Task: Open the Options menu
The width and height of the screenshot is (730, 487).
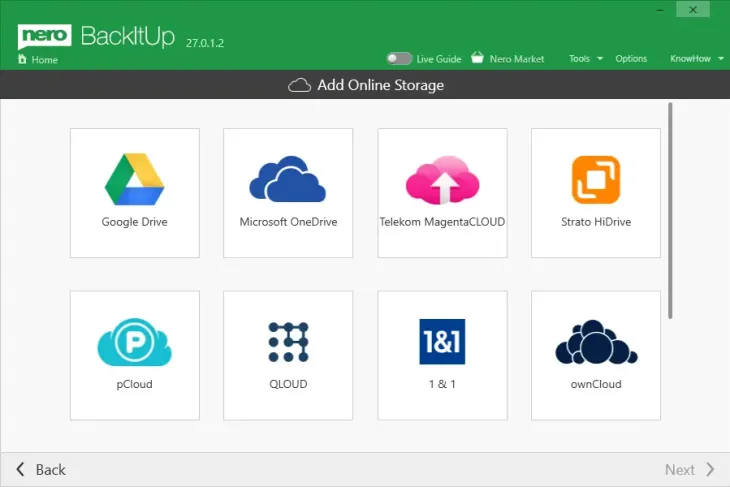Action: [x=631, y=59]
